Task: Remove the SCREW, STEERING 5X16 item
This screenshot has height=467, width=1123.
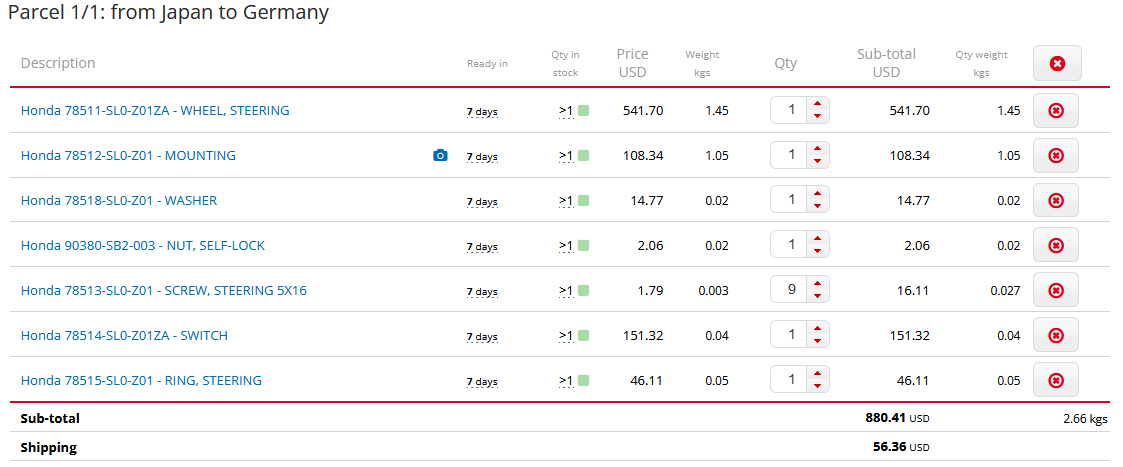Action: 1055,290
